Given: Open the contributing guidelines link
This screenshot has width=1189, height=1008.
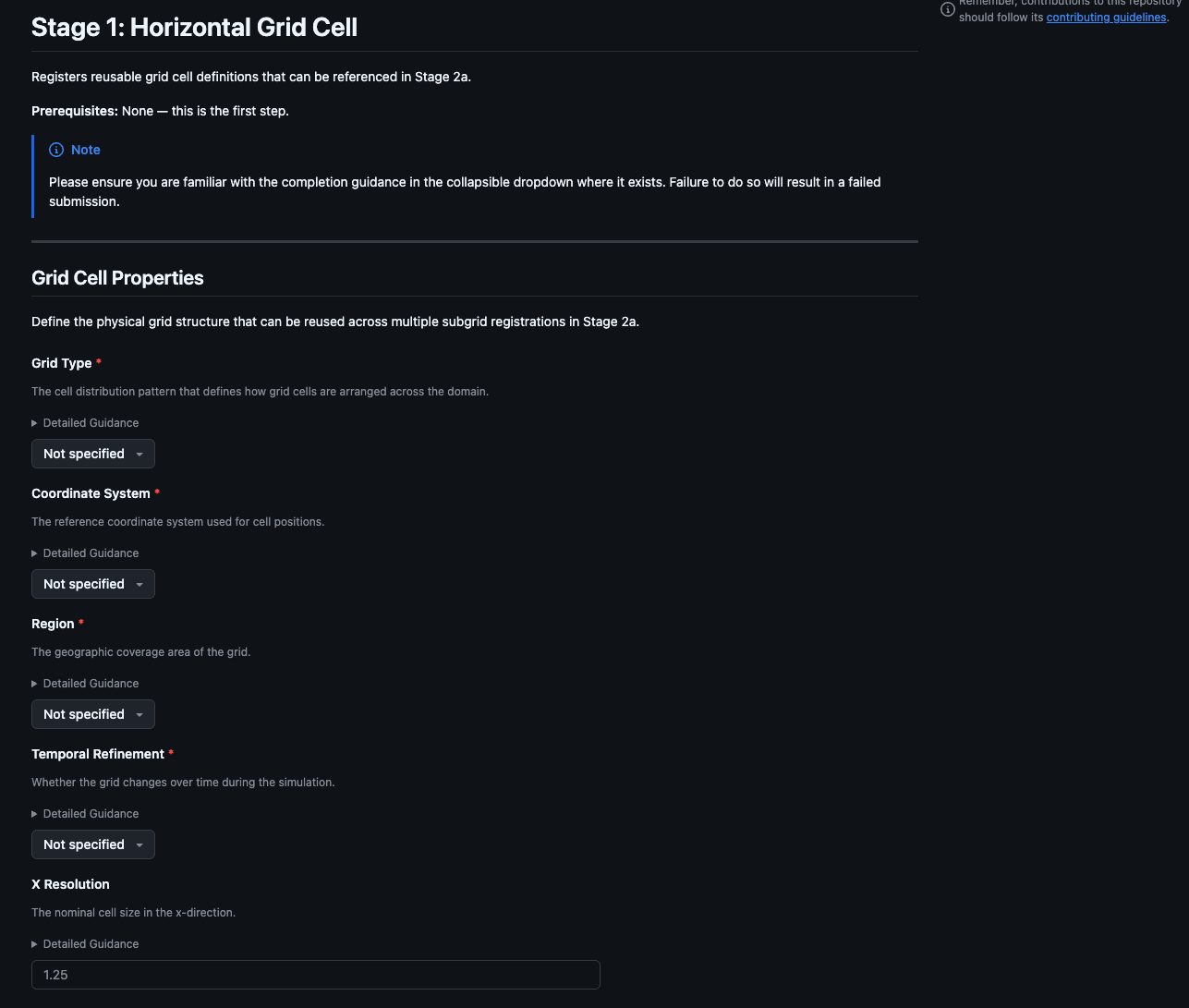Looking at the screenshot, I should coord(1105,17).
